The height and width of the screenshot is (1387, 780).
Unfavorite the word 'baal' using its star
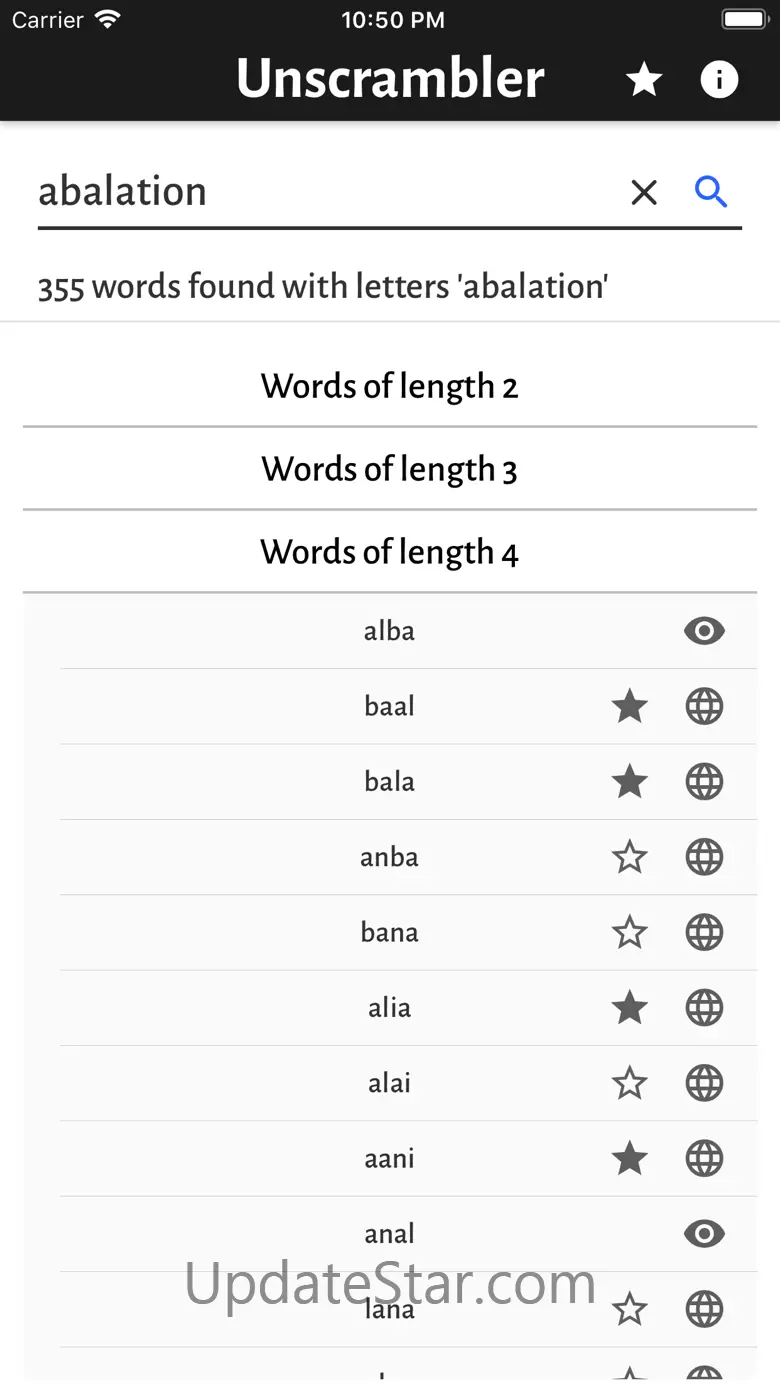tap(629, 707)
